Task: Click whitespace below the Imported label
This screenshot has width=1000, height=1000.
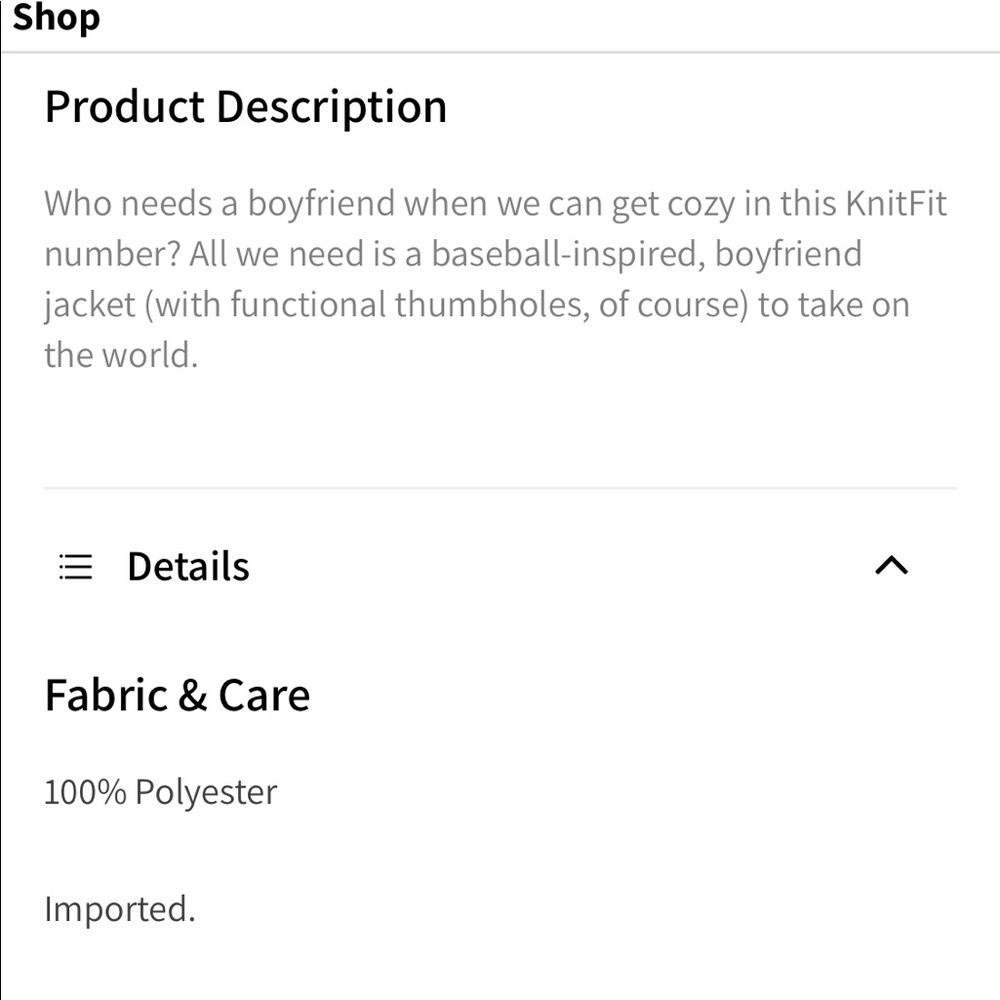Action: coord(500,965)
